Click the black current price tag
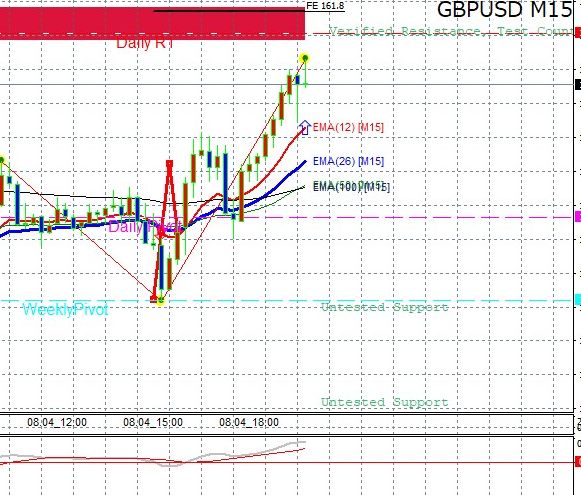The height and width of the screenshot is (495, 581). click(578, 84)
